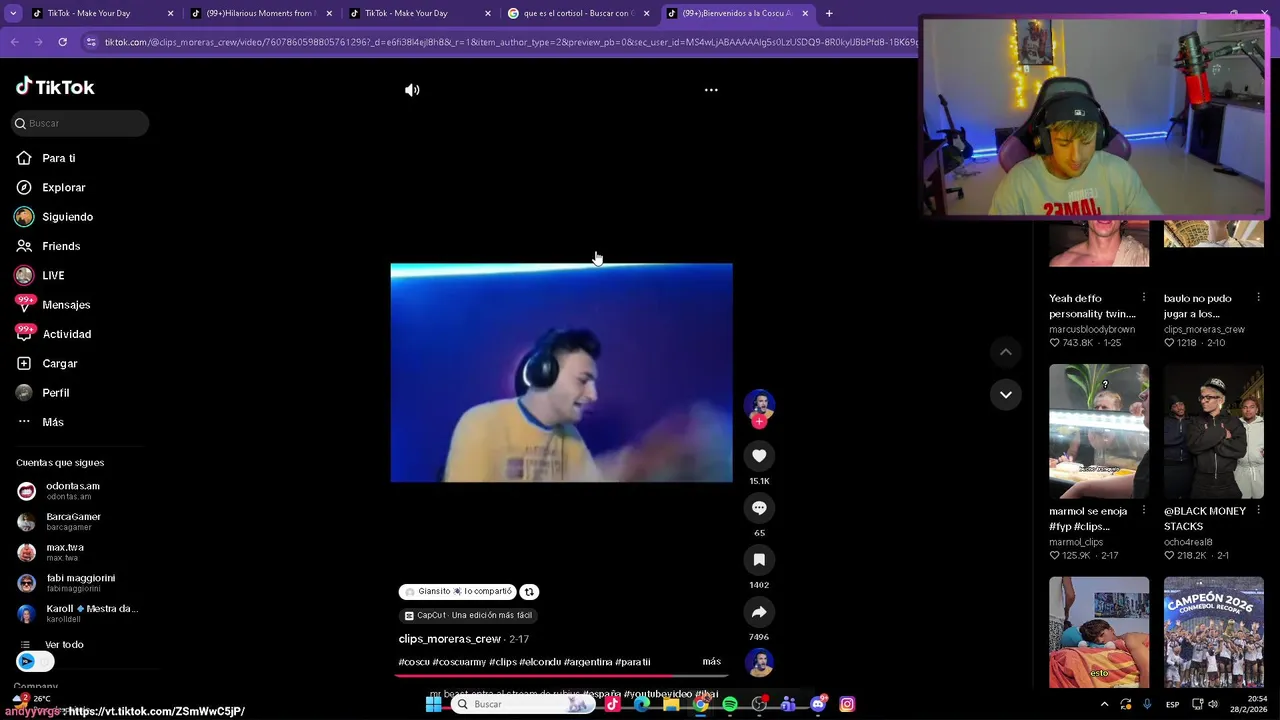Go to the previous video with up chevron
The height and width of the screenshot is (720, 1280).
click(1006, 352)
